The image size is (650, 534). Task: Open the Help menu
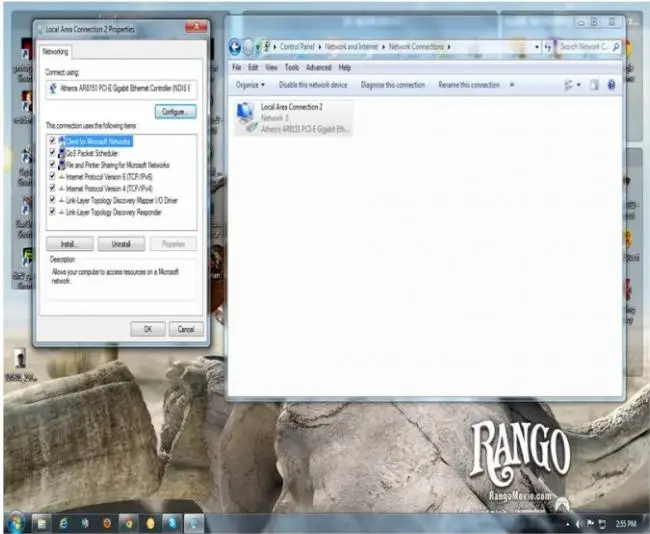(344, 67)
